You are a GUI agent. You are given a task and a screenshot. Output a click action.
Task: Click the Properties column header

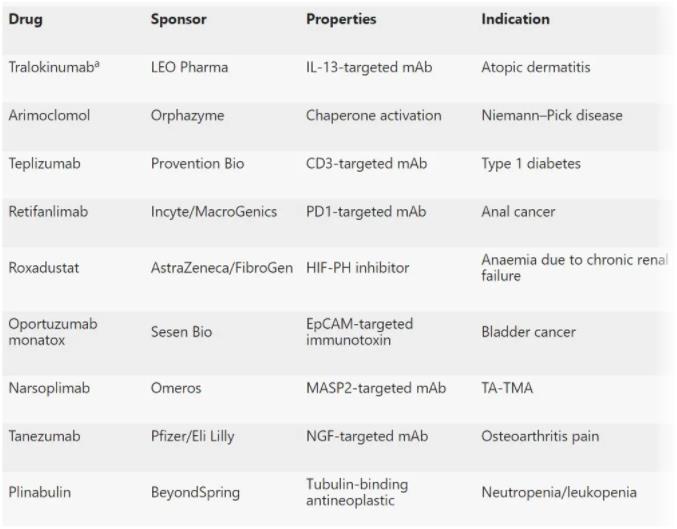[x=341, y=19]
